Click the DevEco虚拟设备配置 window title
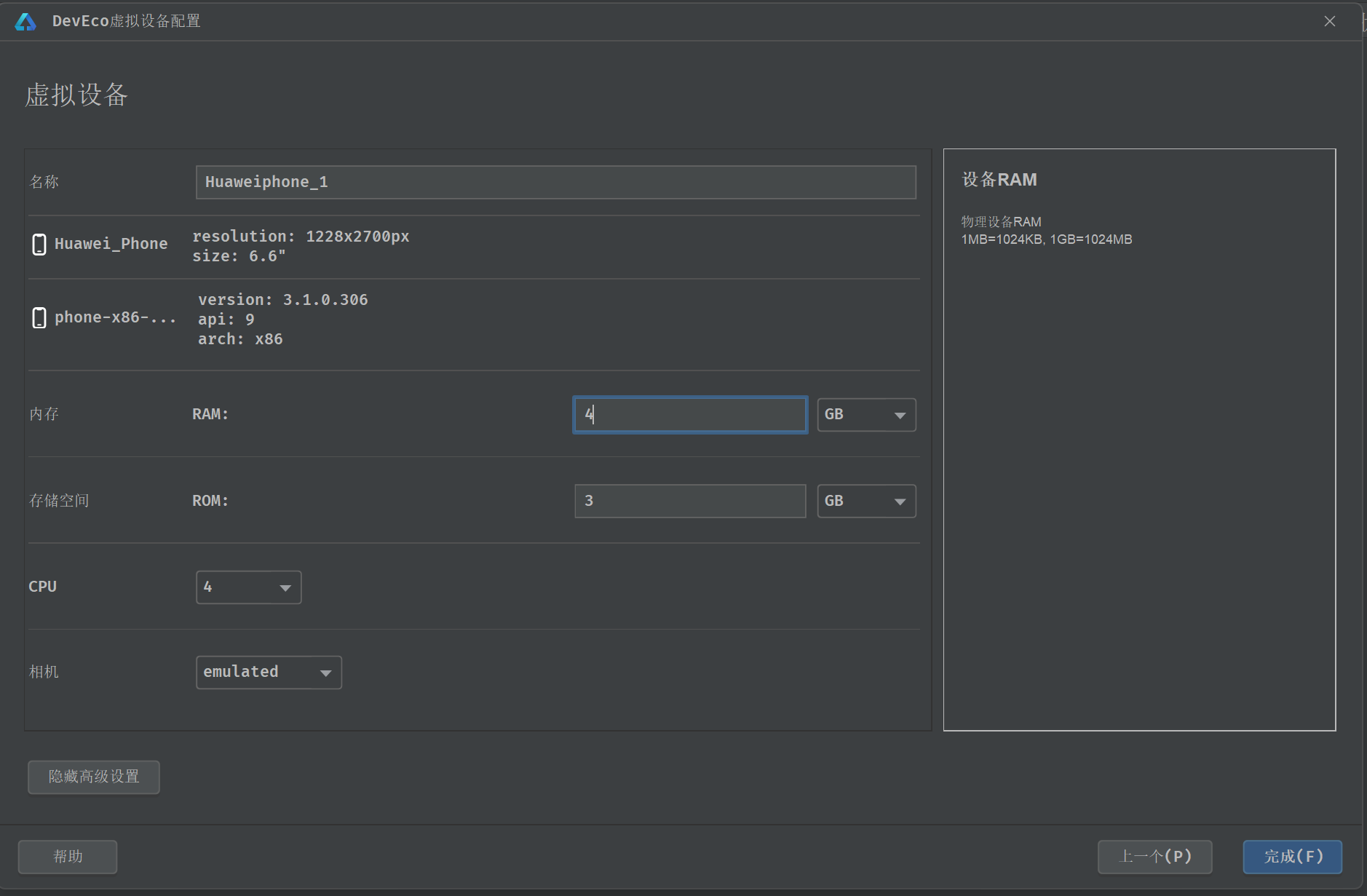This screenshot has width=1367, height=896. [126, 21]
